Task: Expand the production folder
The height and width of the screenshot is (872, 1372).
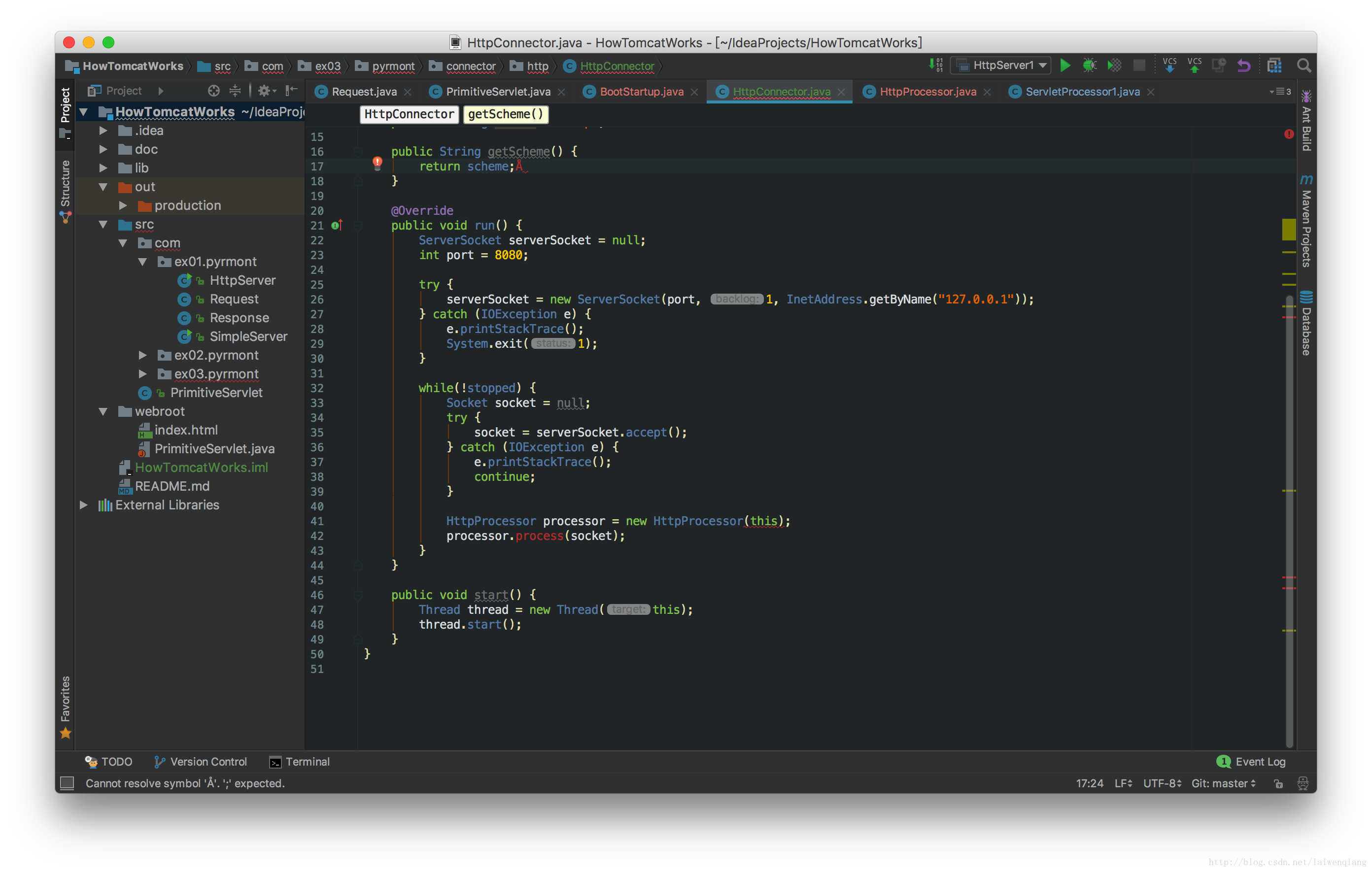Action: (x=123, y=205)
